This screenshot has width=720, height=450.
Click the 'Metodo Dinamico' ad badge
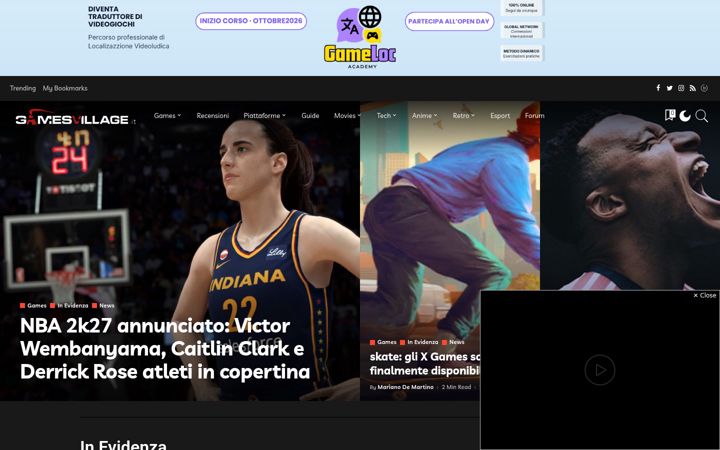[522, 53]
